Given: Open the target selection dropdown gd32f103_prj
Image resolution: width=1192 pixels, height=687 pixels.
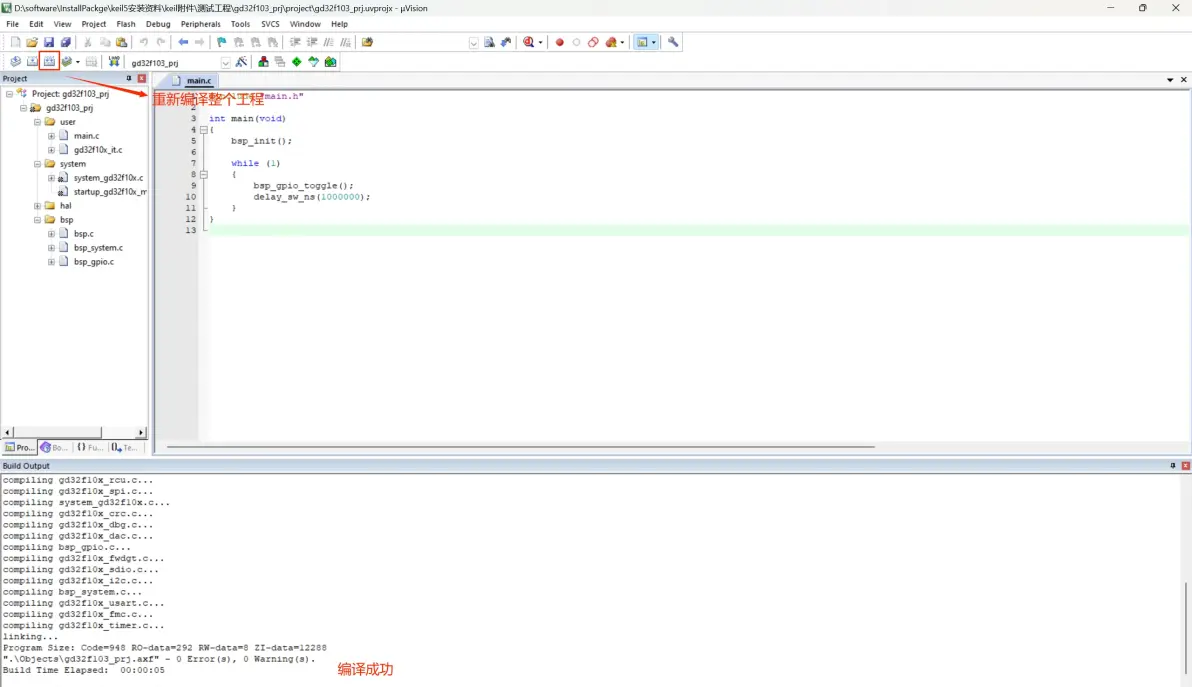Looking at the screenshot, I should click(x=224, y=63).
